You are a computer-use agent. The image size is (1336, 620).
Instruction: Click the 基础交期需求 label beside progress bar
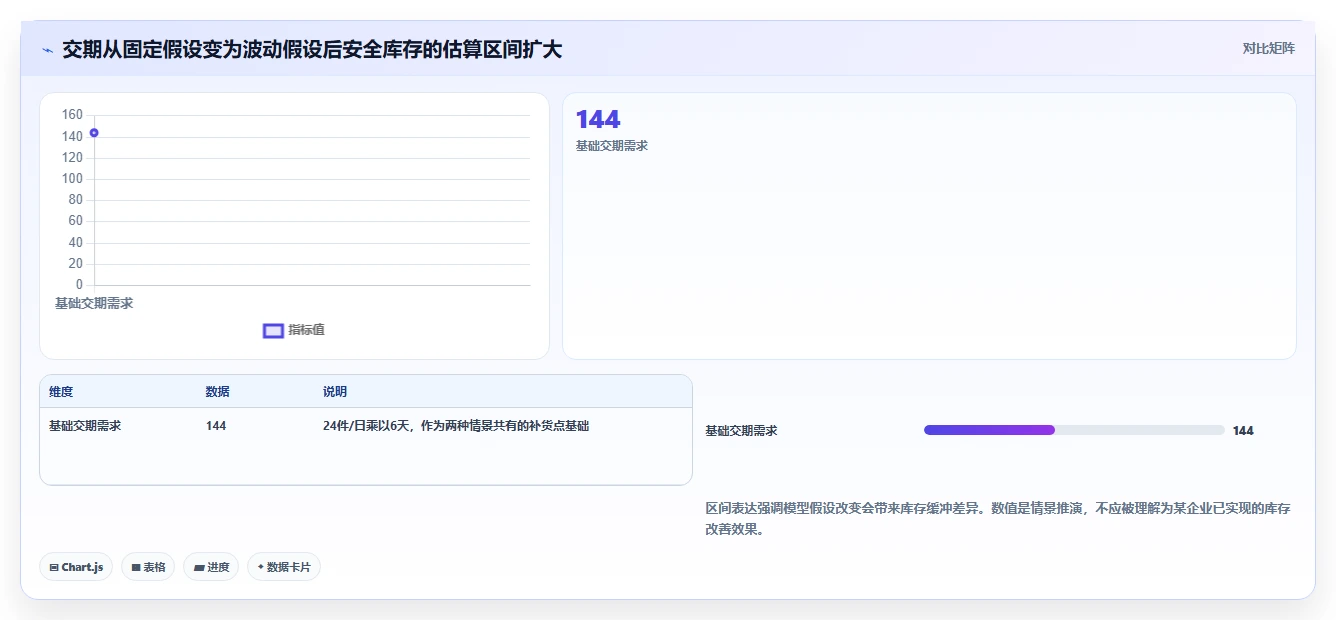(x=741, y=431)
